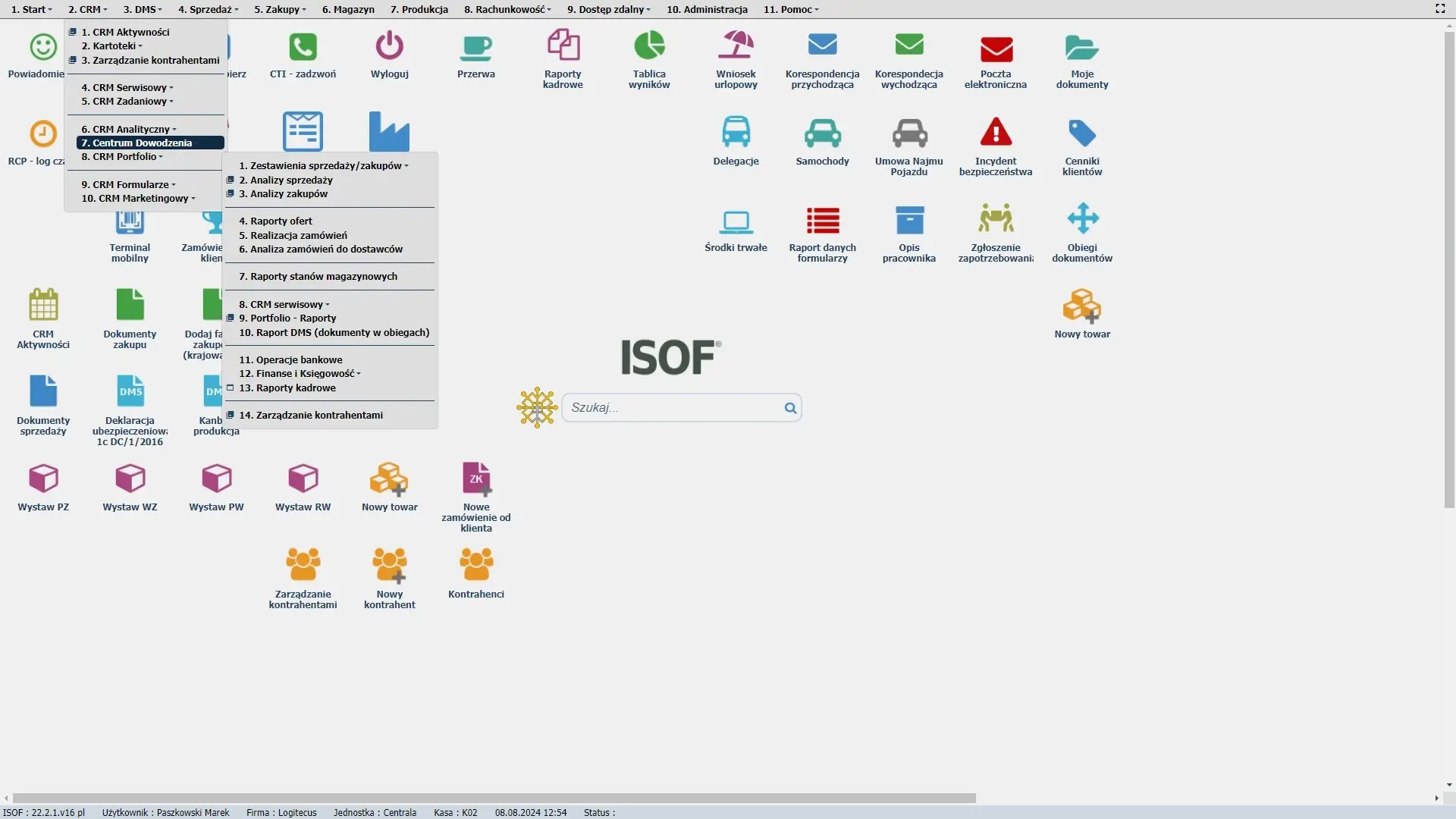The image size is (1456, 819).
Task: Expand the Finanse i Księgowość submenu
Action: (300, 374)
